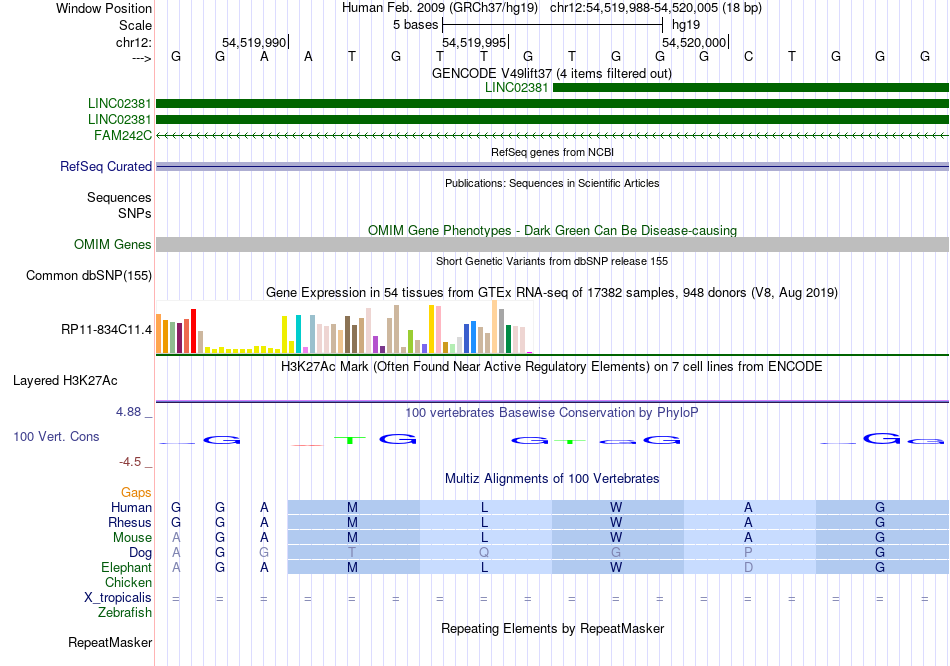Click the P codon in Dog row
Screen dimensions: 950x666
[748, 553]
